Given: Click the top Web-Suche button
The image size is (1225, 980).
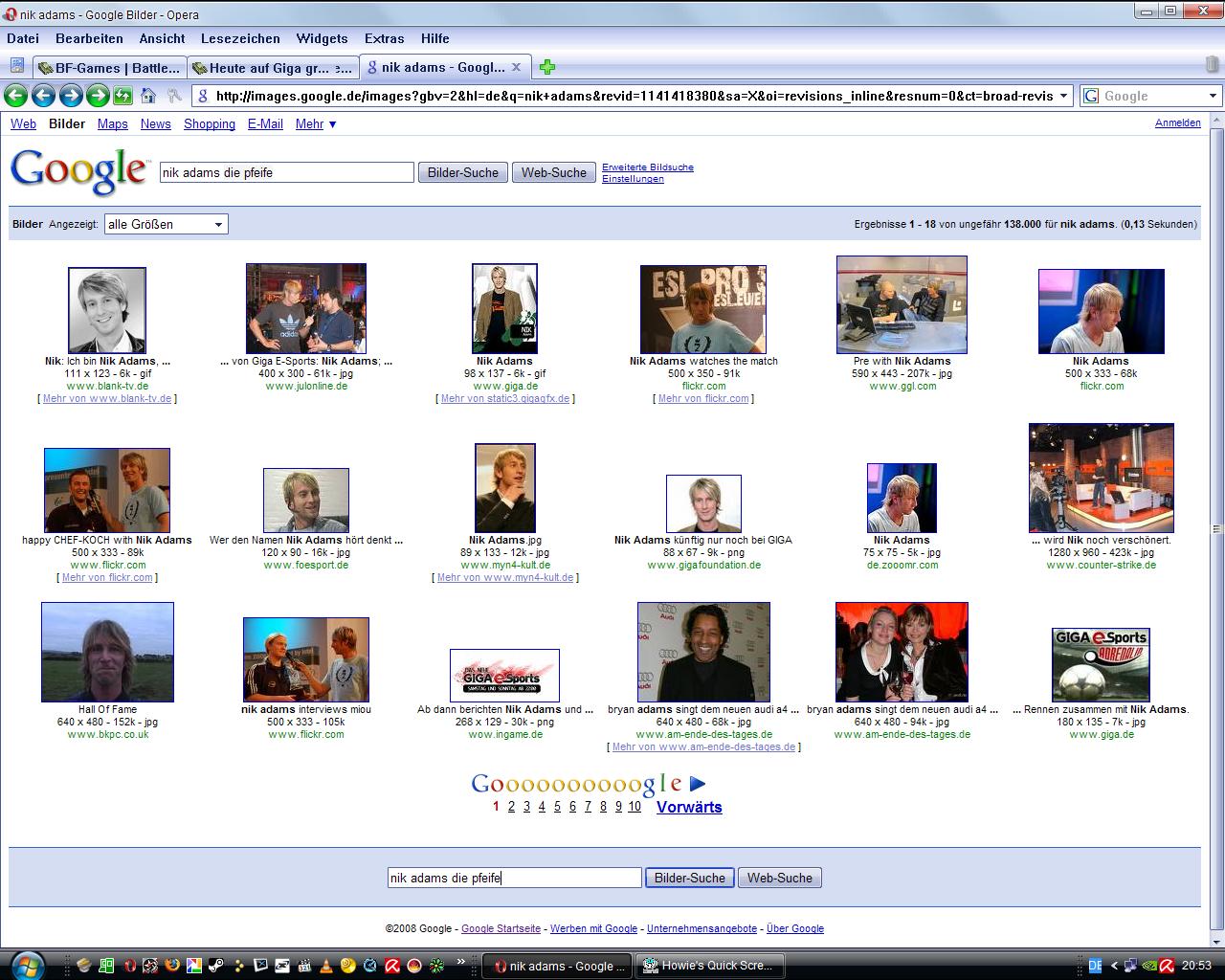Looking at the screenshot, I should tap(554, 172).
